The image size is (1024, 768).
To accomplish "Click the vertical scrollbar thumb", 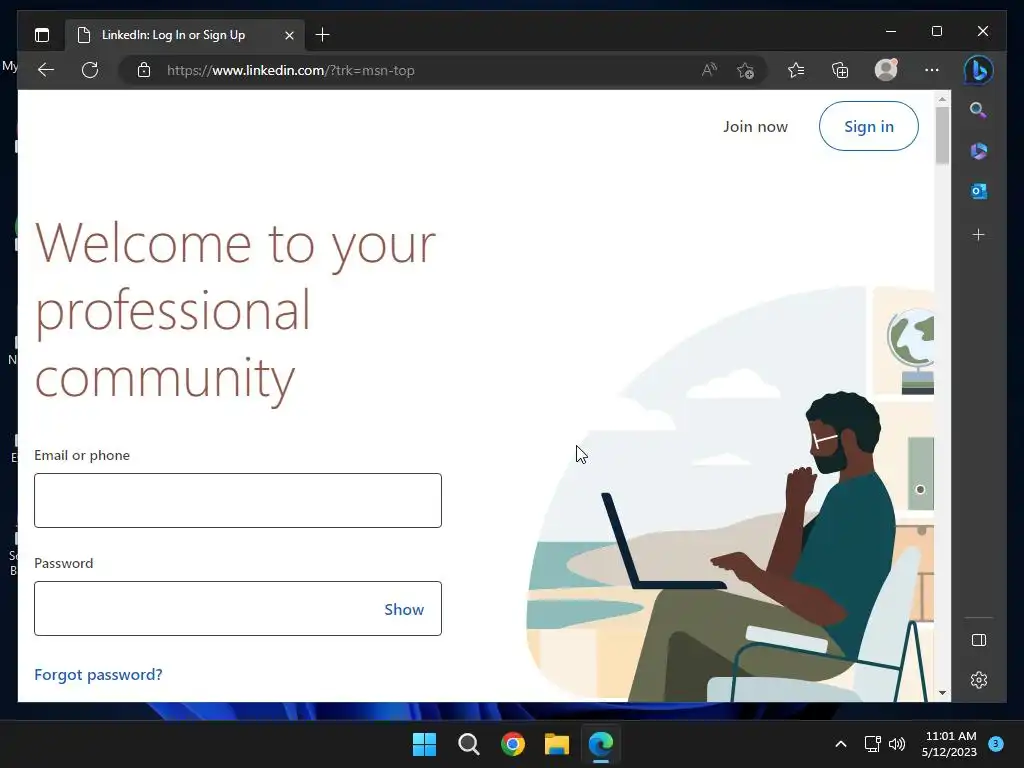I will pyautogui.click(x=942, y=135).
